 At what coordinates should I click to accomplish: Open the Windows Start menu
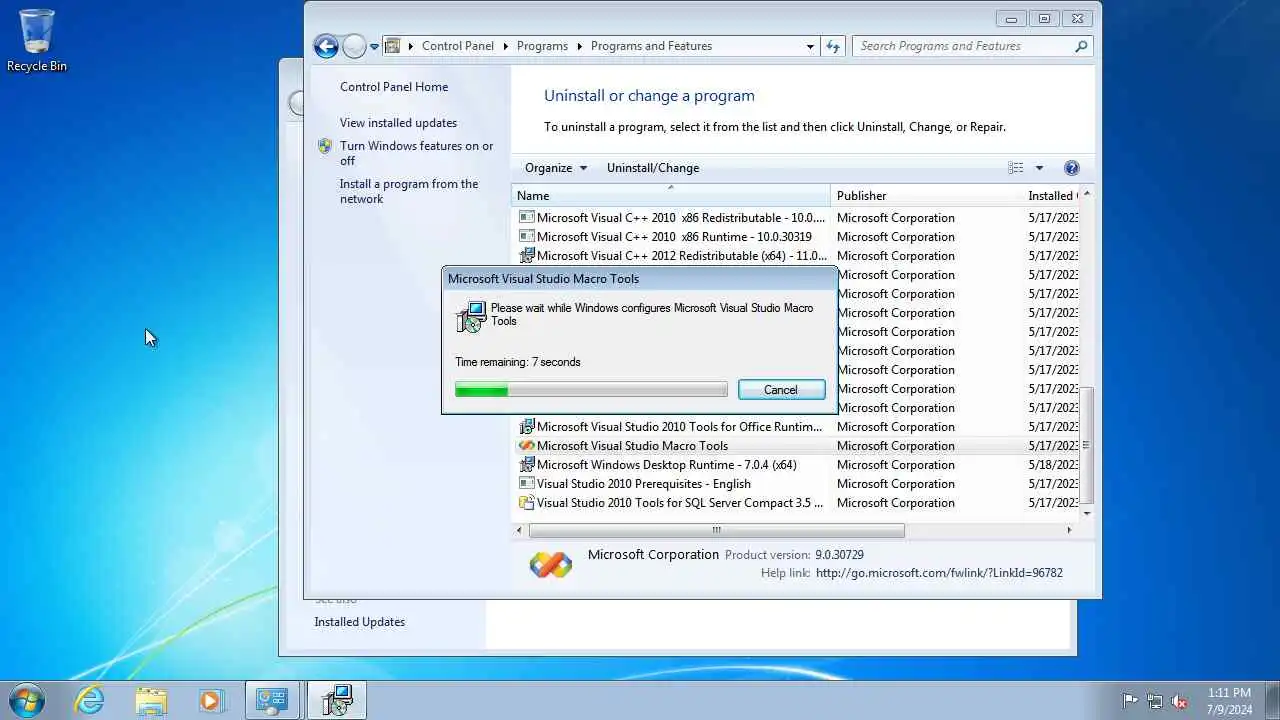click(x=27, y=700)
